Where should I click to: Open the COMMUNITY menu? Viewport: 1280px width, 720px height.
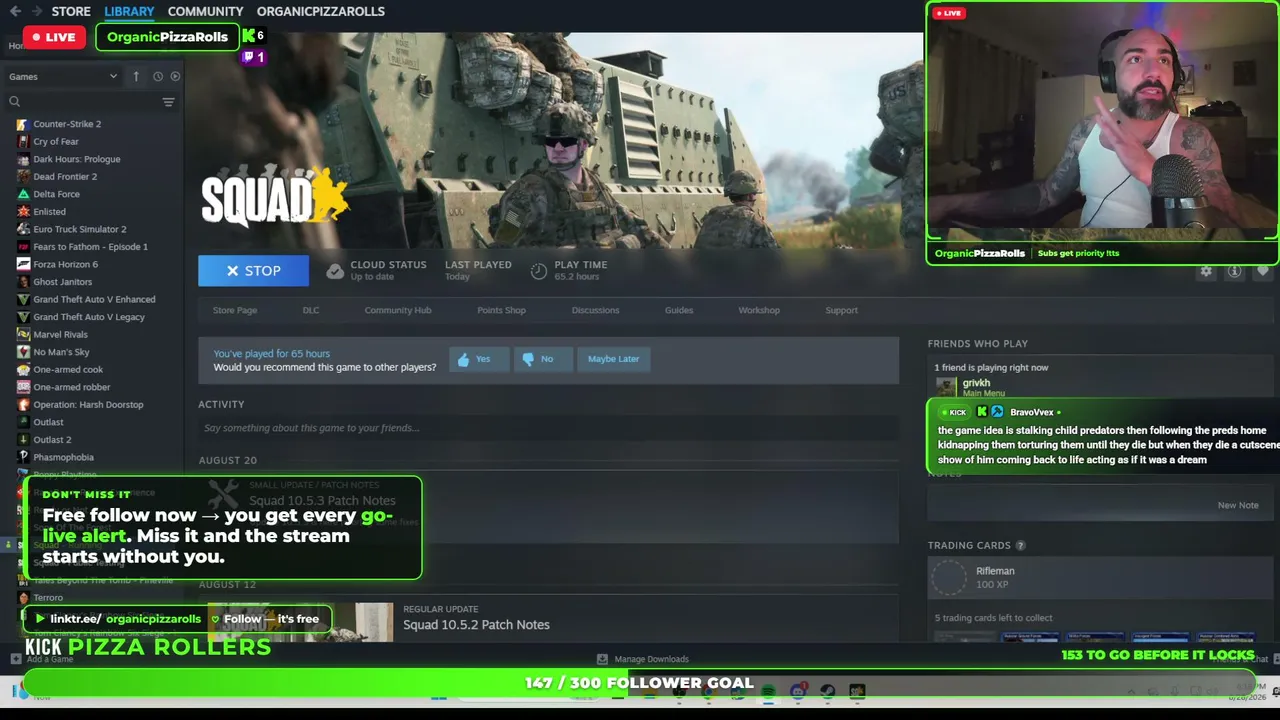(206, 11)
